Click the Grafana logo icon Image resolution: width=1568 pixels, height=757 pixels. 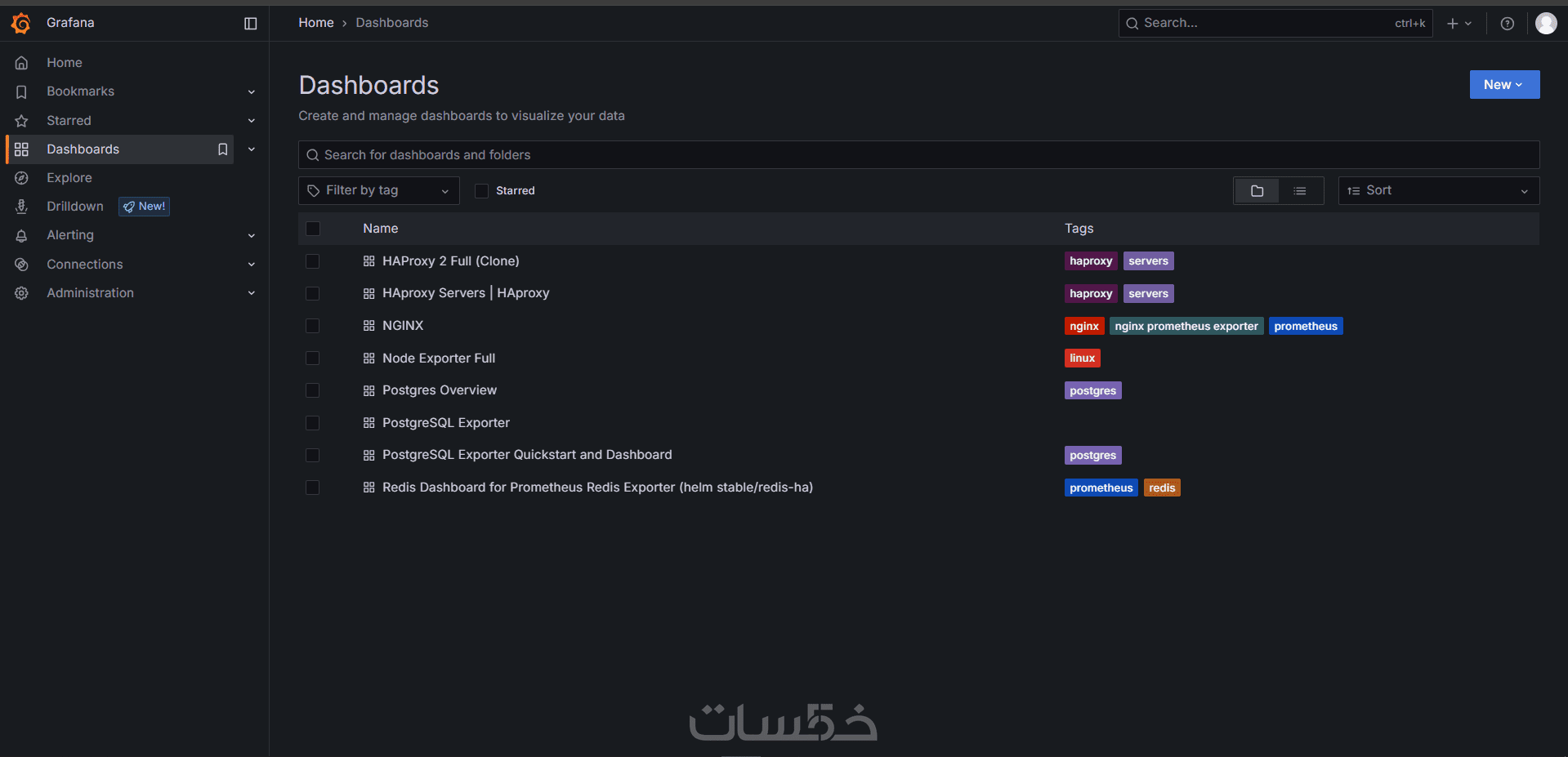pos(21,24)
